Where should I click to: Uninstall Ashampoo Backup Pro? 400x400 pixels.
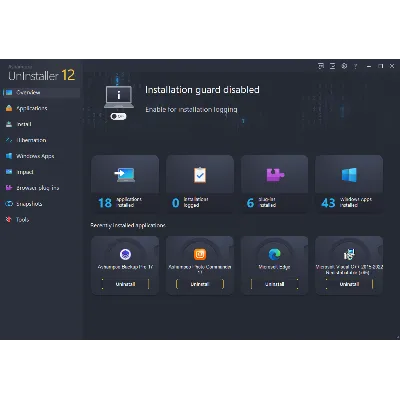point(125,284)
